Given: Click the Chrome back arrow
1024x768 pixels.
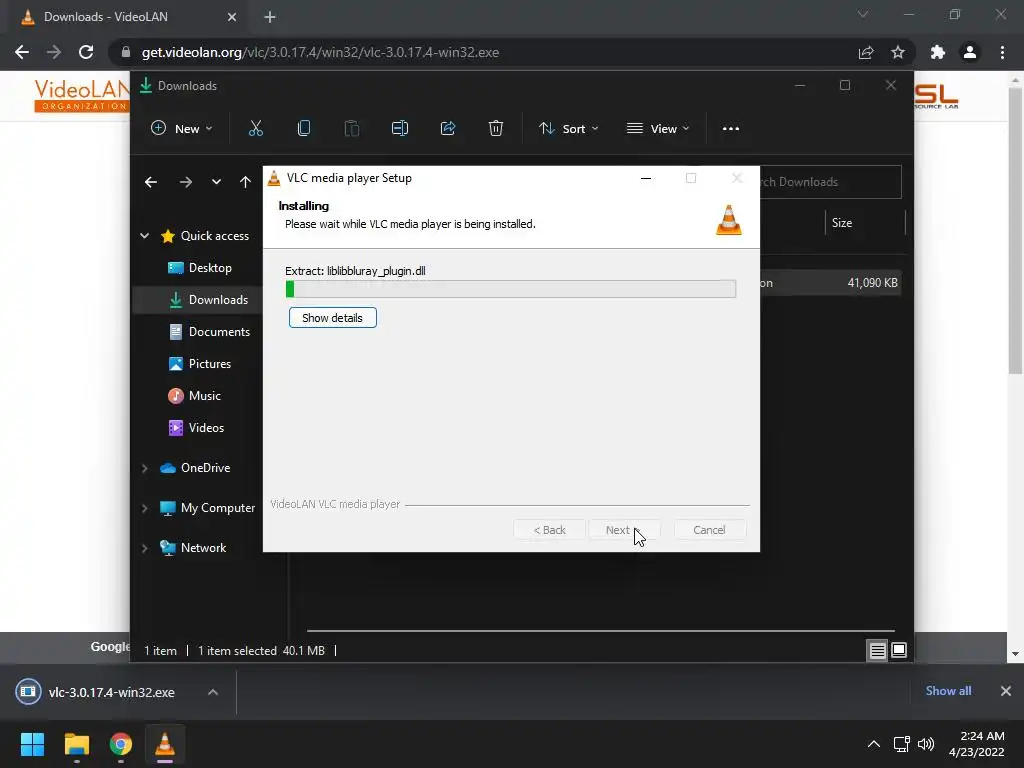Looking at the screenshot, I should pyautogui.click(x=22, y=52).
